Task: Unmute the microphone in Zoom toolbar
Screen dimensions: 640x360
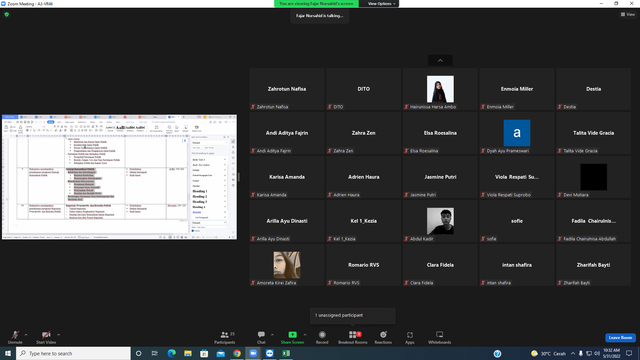Action: pyautogui.click(x=15, y=337)
